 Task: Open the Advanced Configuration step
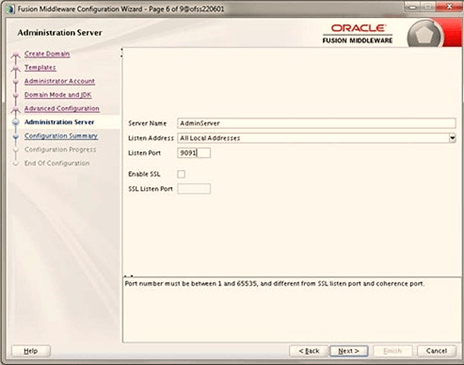pyautogui.click(x=62, y=108)
